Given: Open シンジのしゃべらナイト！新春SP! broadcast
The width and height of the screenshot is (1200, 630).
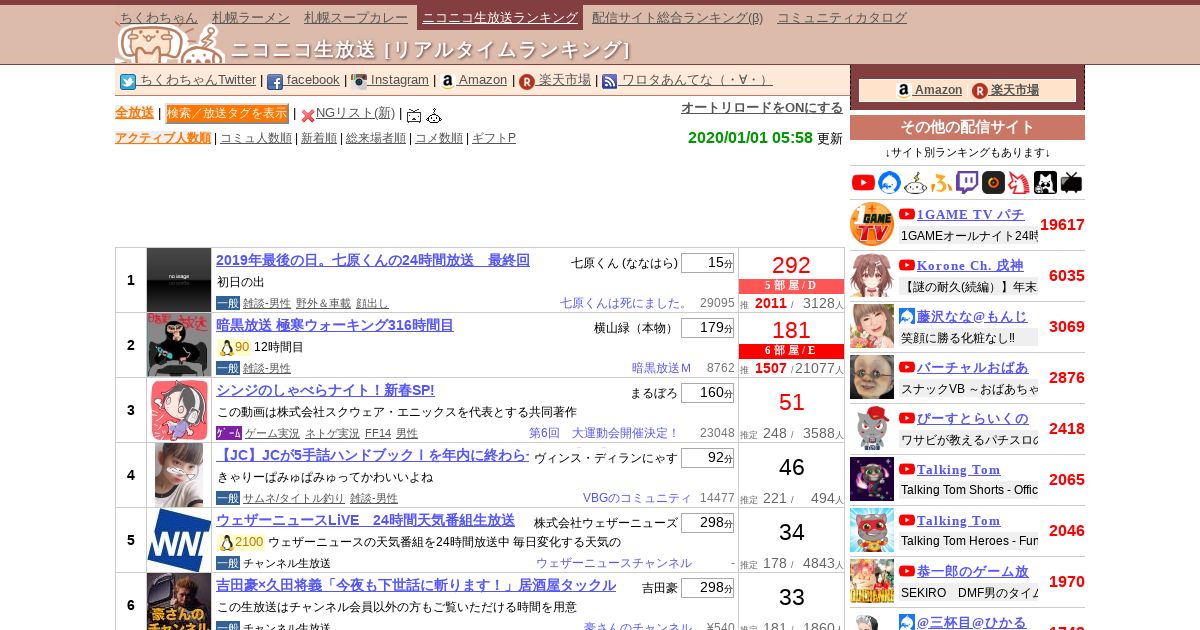Looking at the screenshot, I should (x=325, y=390).
